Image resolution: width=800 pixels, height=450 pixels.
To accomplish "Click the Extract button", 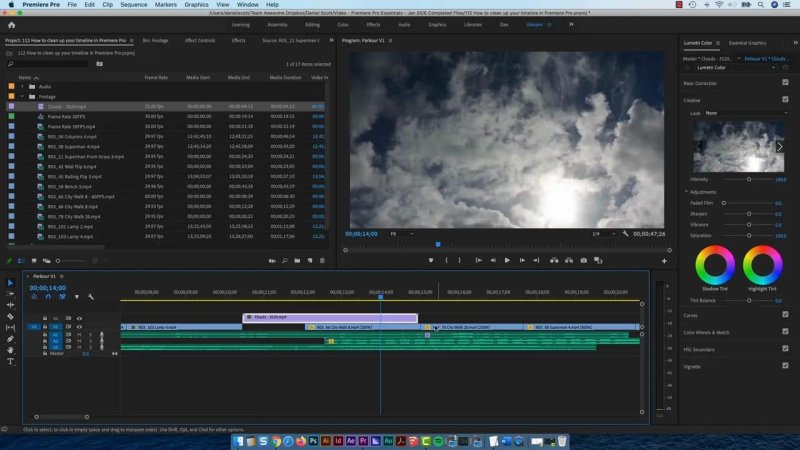I will (x=569, y=260).
